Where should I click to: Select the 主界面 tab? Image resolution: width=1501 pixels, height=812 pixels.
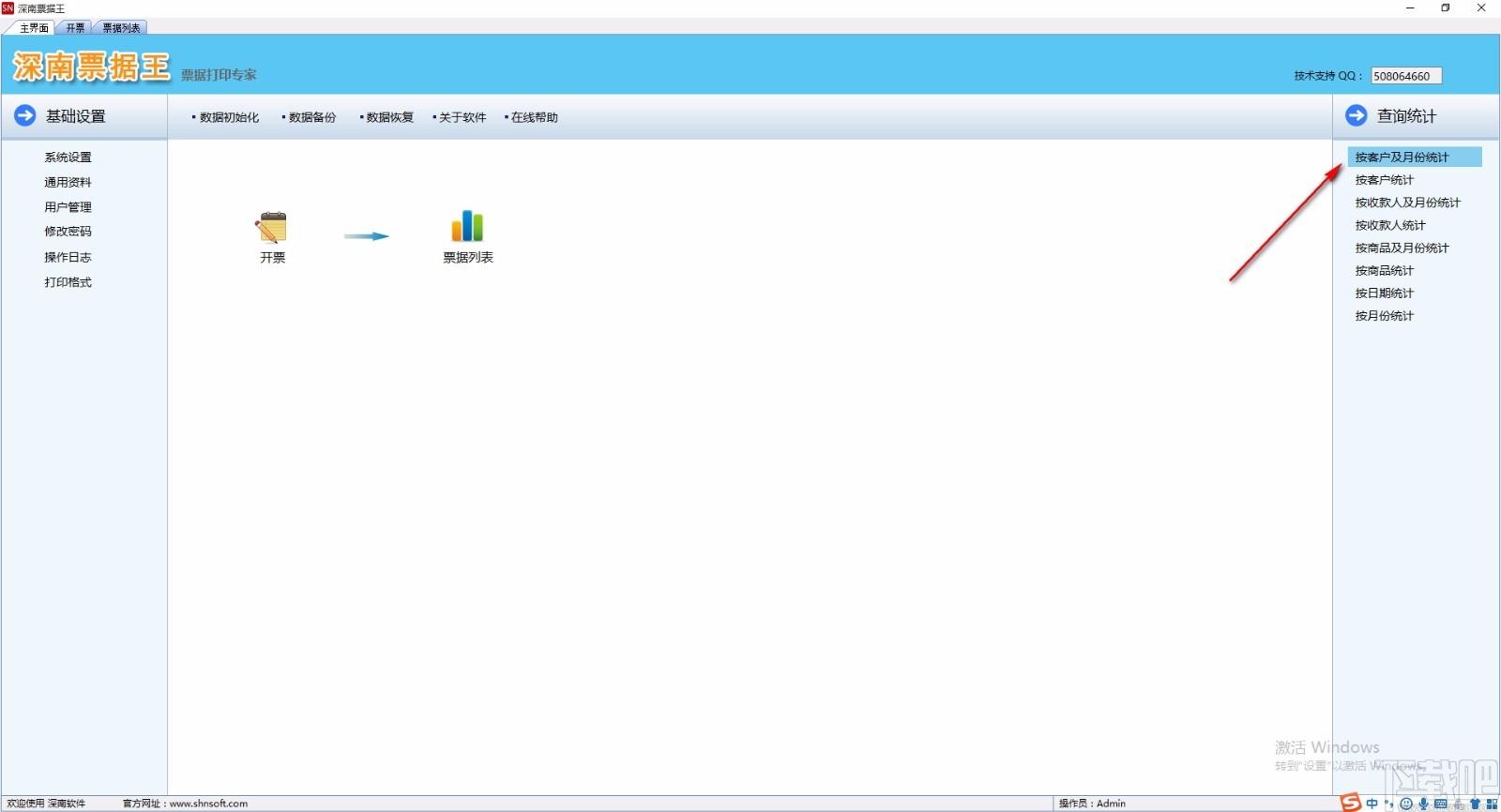tap(34, 28)
